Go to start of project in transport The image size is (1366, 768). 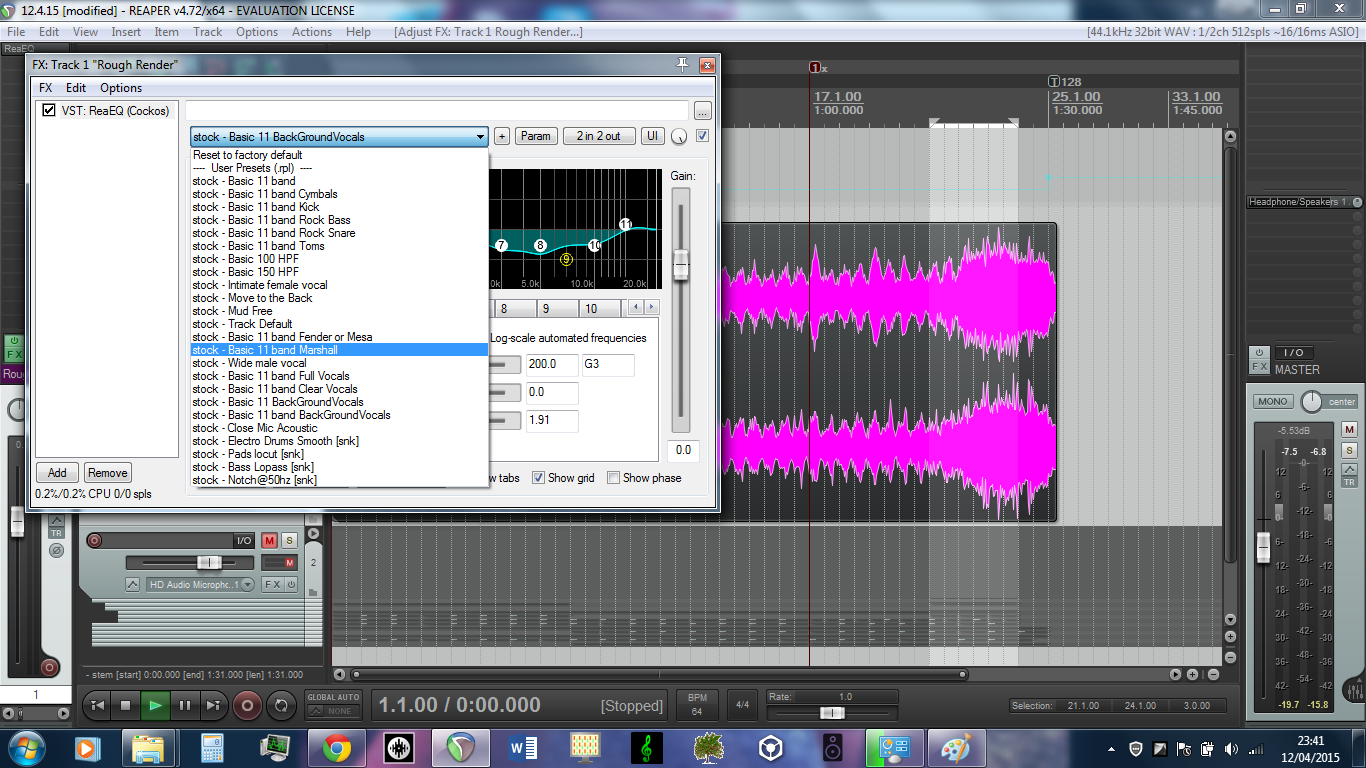(x=97, y=705)
